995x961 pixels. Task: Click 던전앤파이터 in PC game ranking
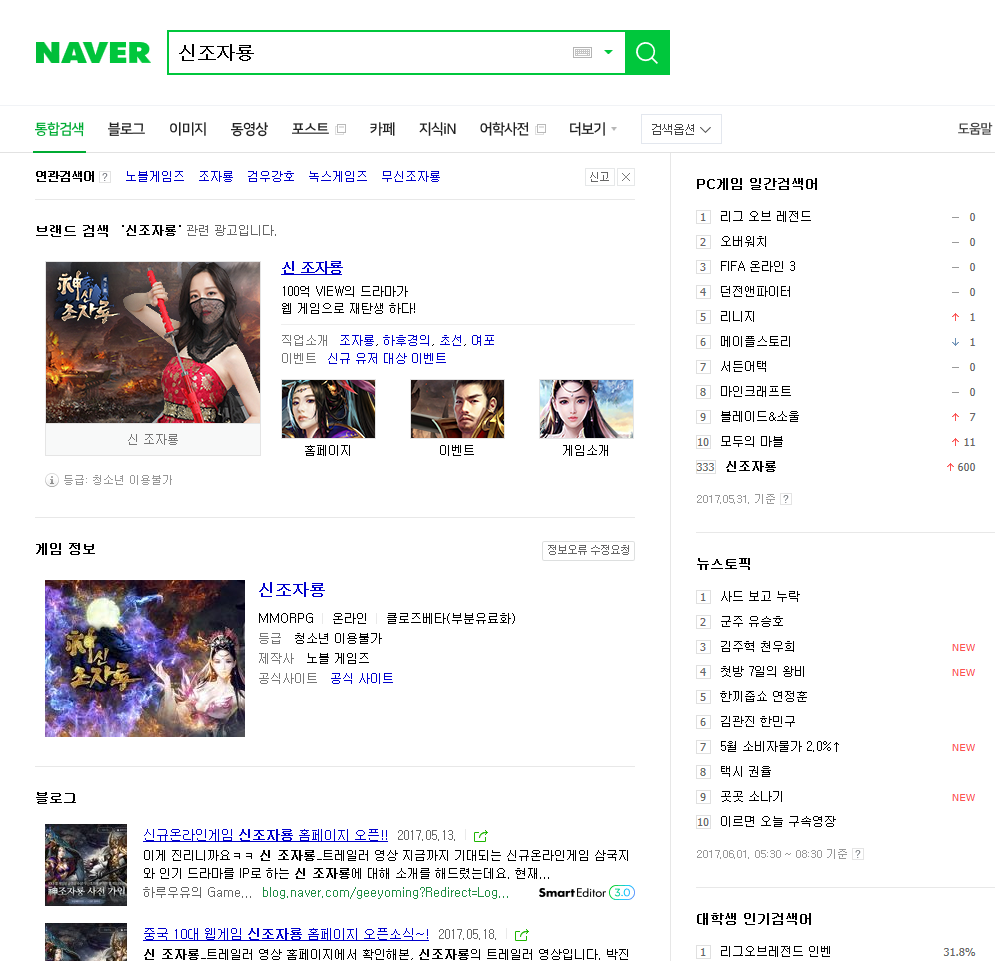pos(756,292)
